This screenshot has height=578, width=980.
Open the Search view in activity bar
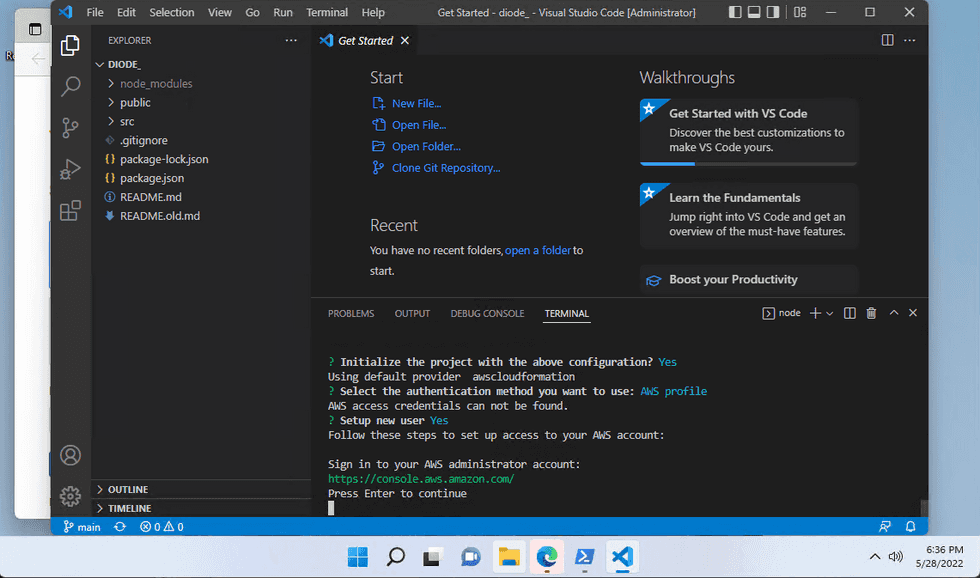pyautogui.click(x=70, y=86)
